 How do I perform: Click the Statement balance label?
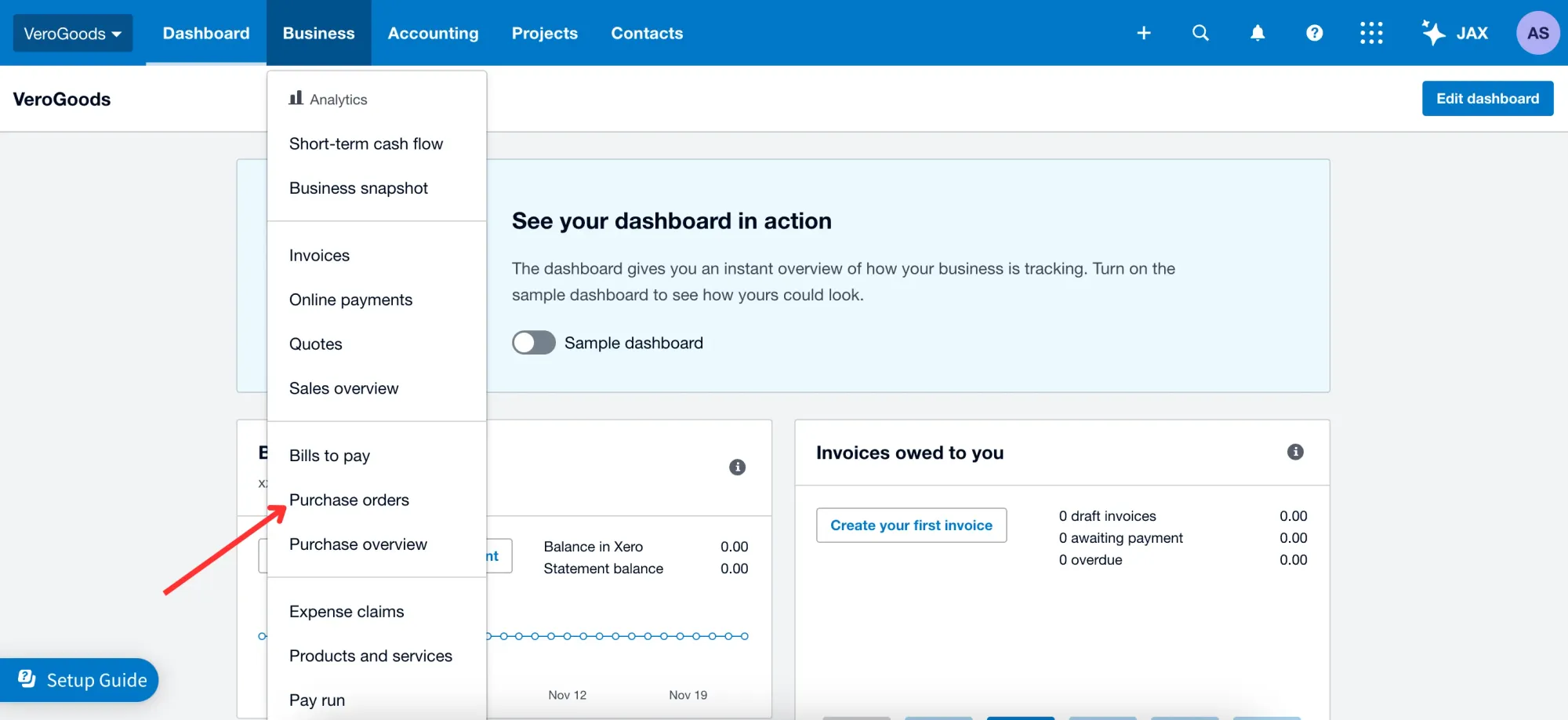(x=603, y=569)
